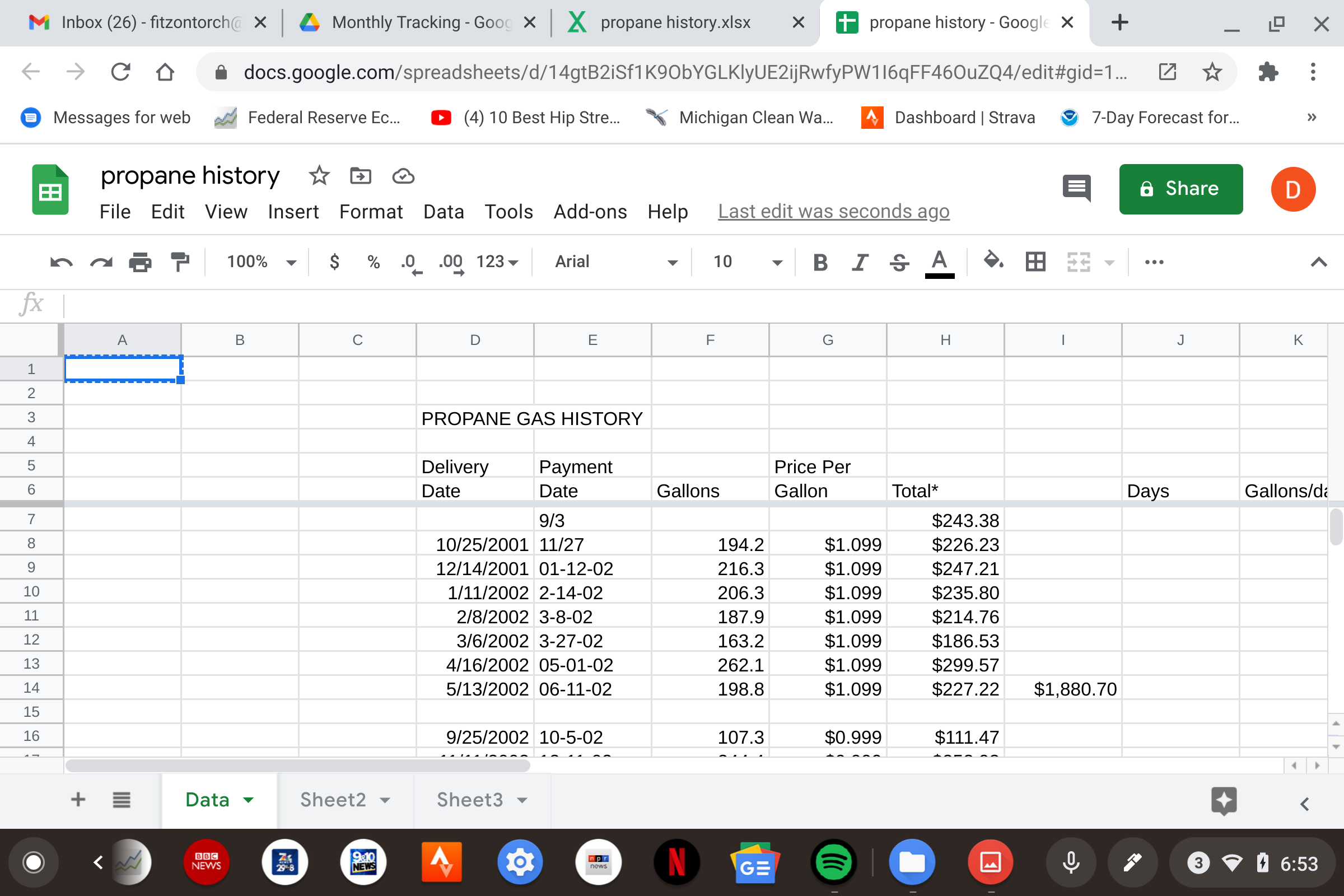1344x896 pixels.
Task: Toggle Bold formatting
Action: (x=820, y=262)
